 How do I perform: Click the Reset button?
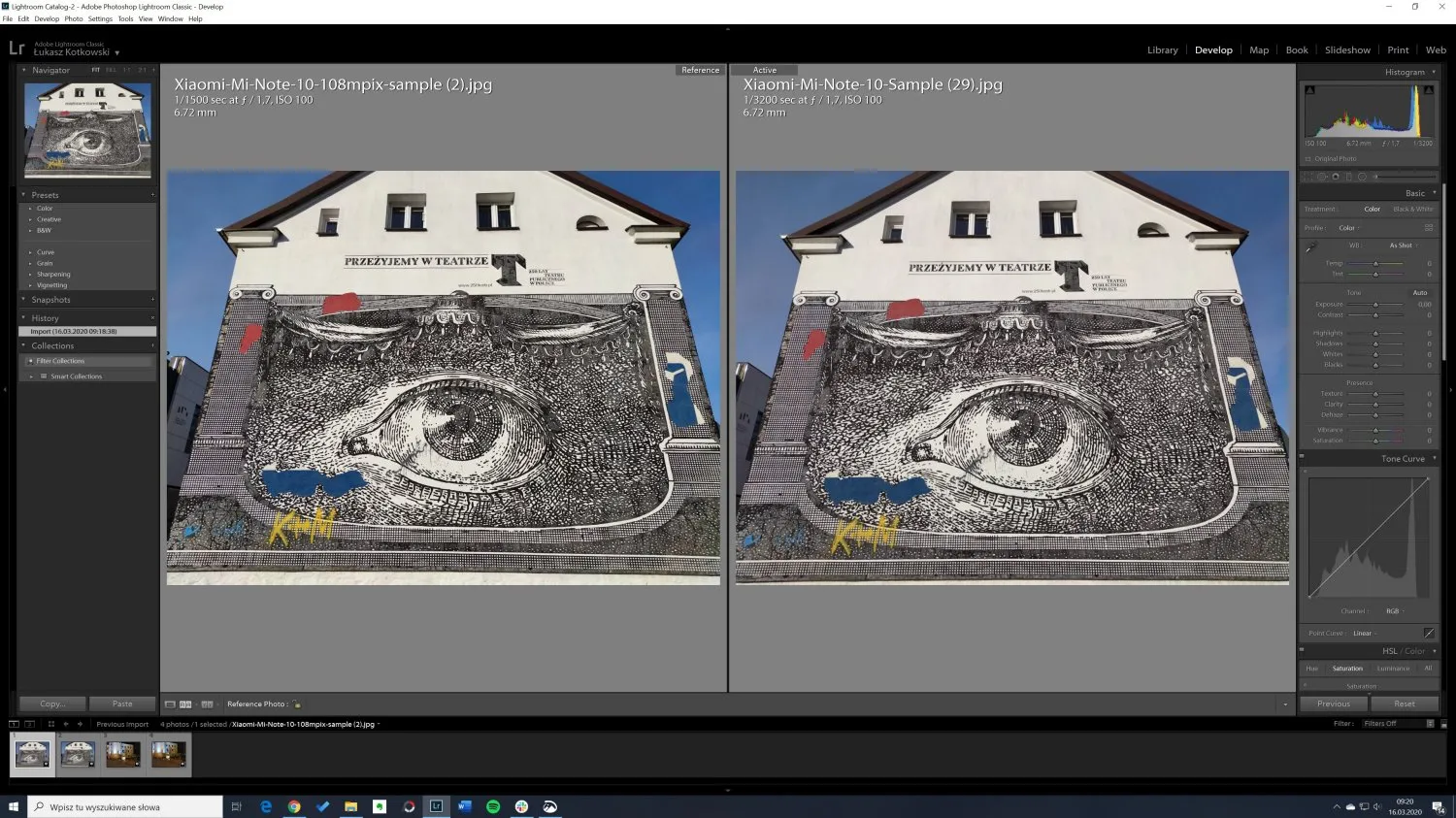point(1405,703)
